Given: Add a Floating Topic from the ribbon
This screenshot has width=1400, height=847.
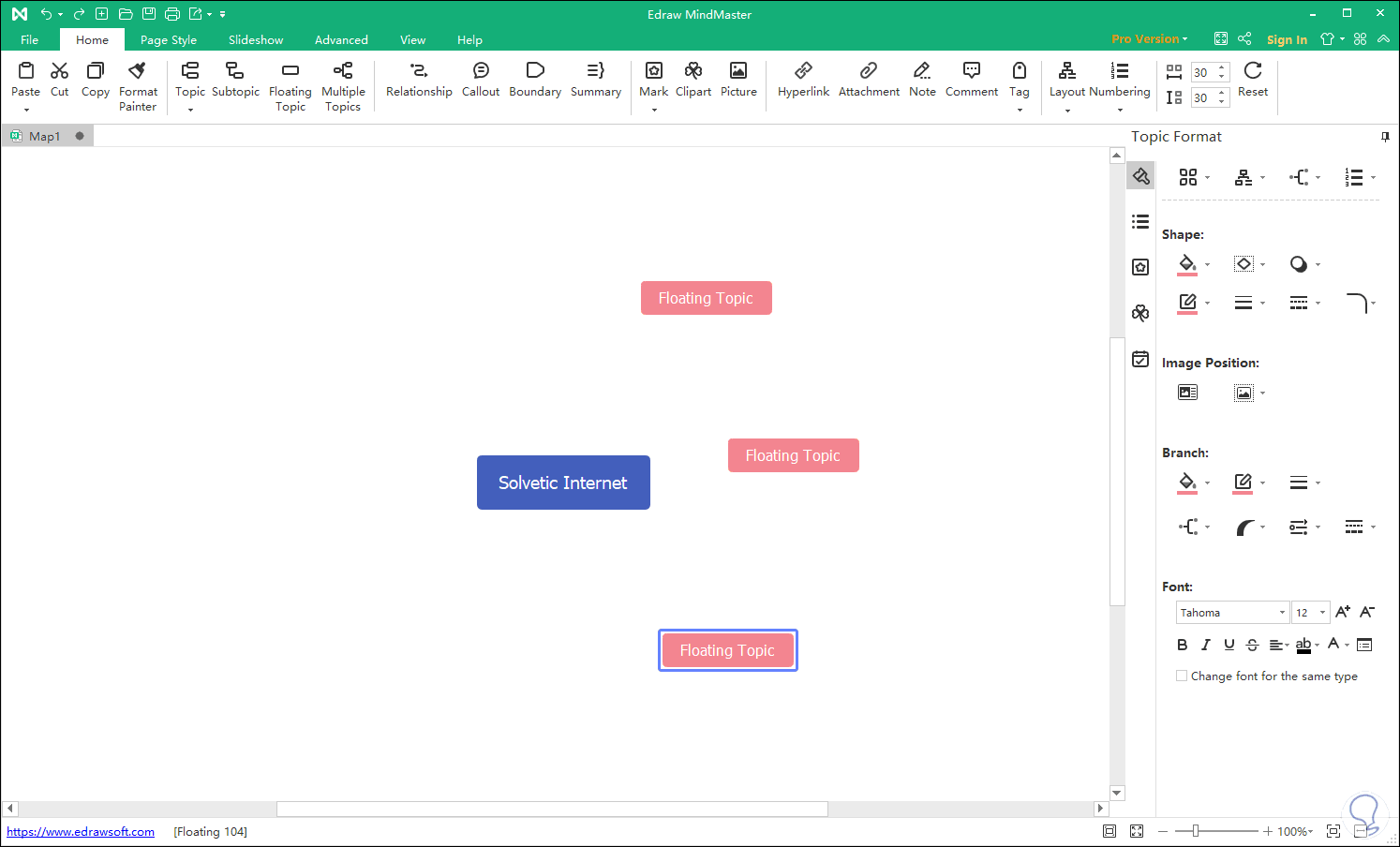Looking at the screenshot, I should click(x=290, y=86).
